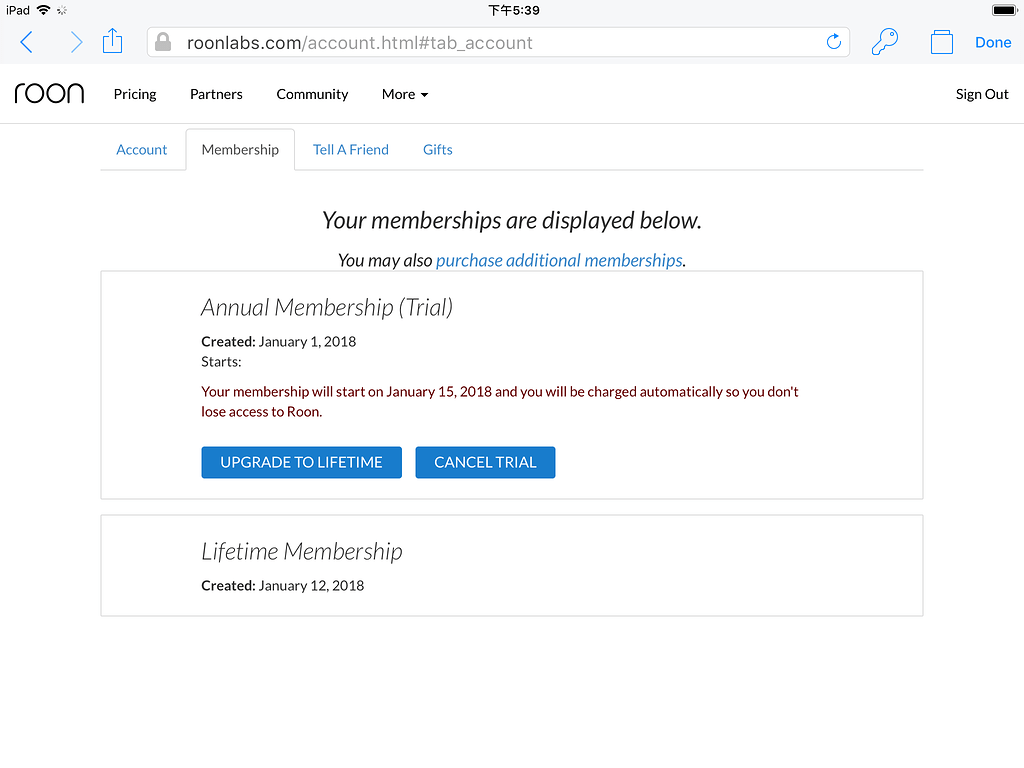Tap Cancel Trial for the annual membership
This screenshot has width=1024, height=768.
point(485,462)
